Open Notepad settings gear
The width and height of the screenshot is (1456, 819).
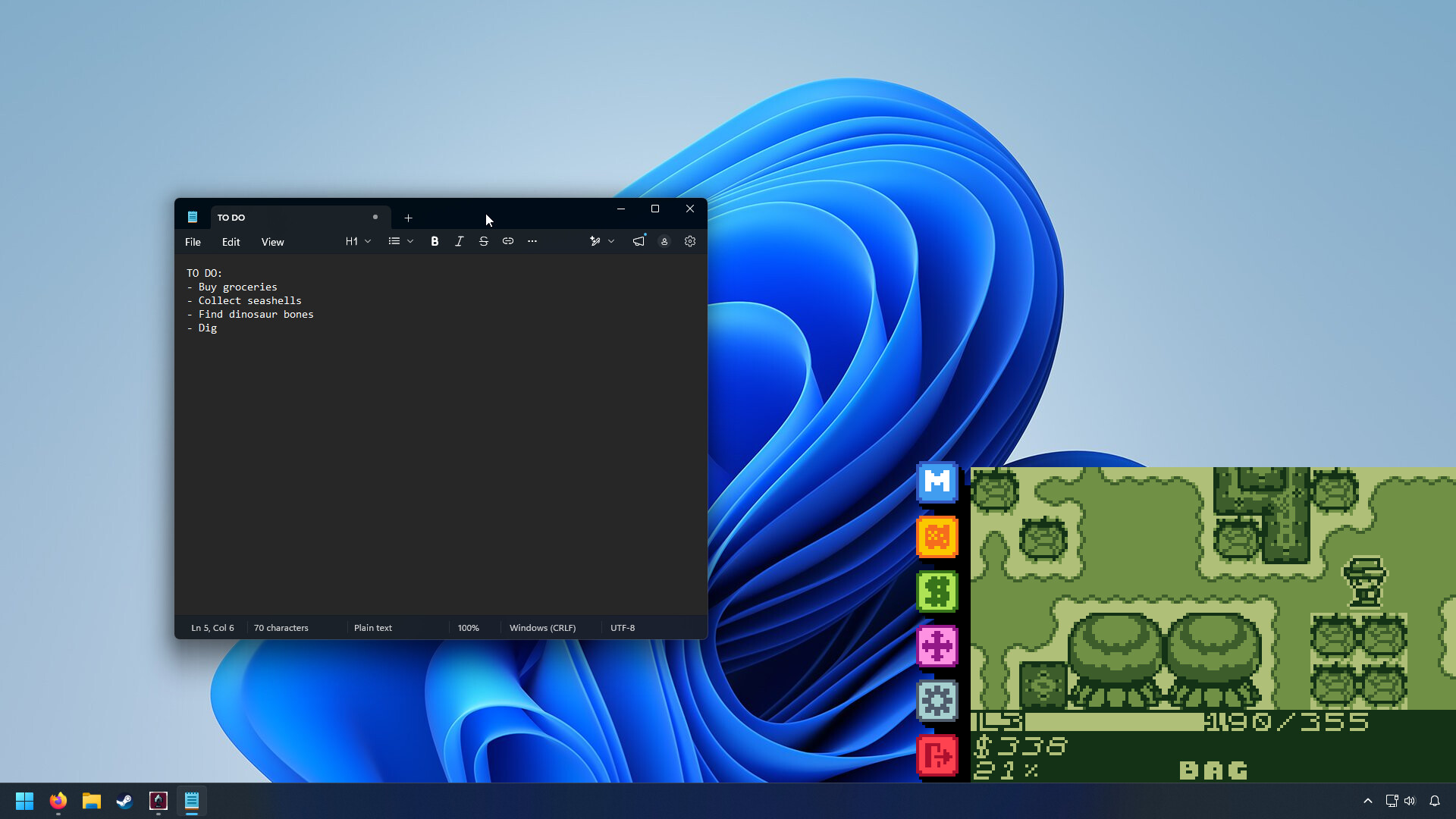(x=690, y=241)
